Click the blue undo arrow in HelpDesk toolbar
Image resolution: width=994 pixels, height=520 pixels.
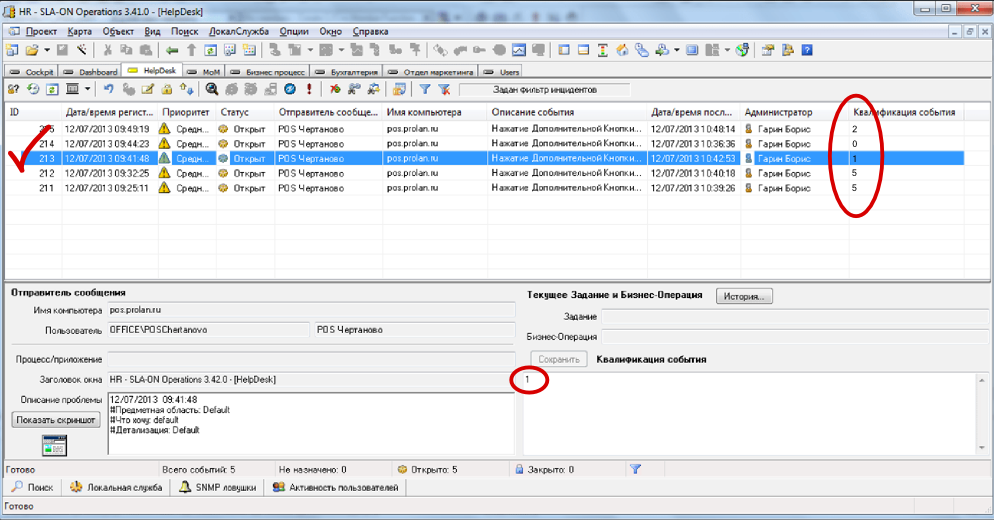pos(108,89)
